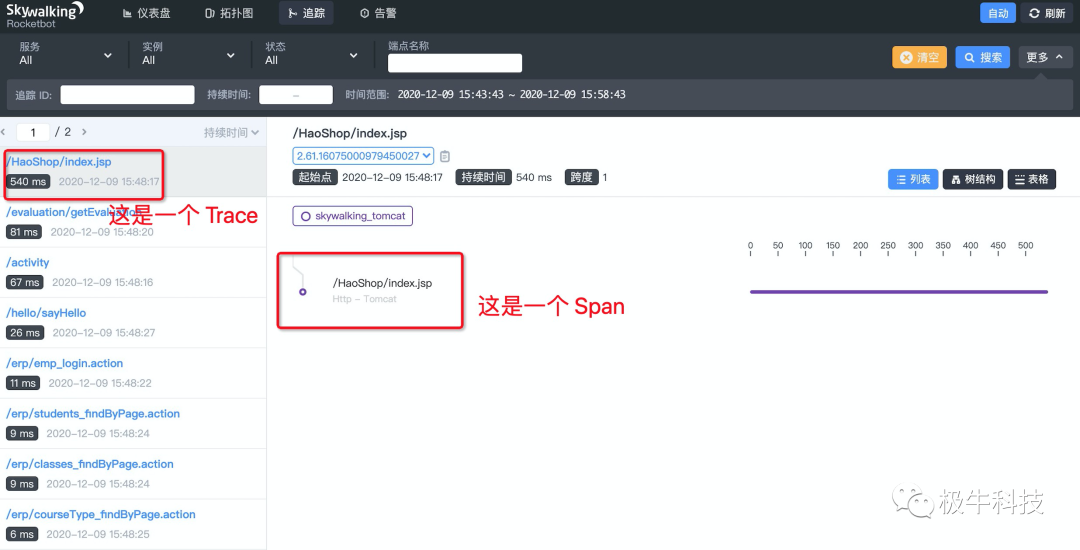Expand the 实例 instance dropdown

[x=188, y=54]
